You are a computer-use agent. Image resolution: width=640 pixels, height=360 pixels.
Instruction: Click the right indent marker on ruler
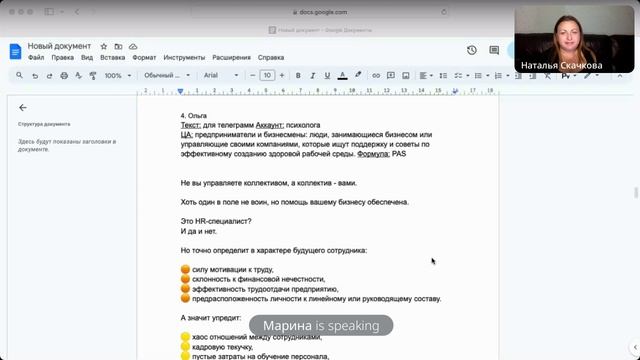coord(455,91)
